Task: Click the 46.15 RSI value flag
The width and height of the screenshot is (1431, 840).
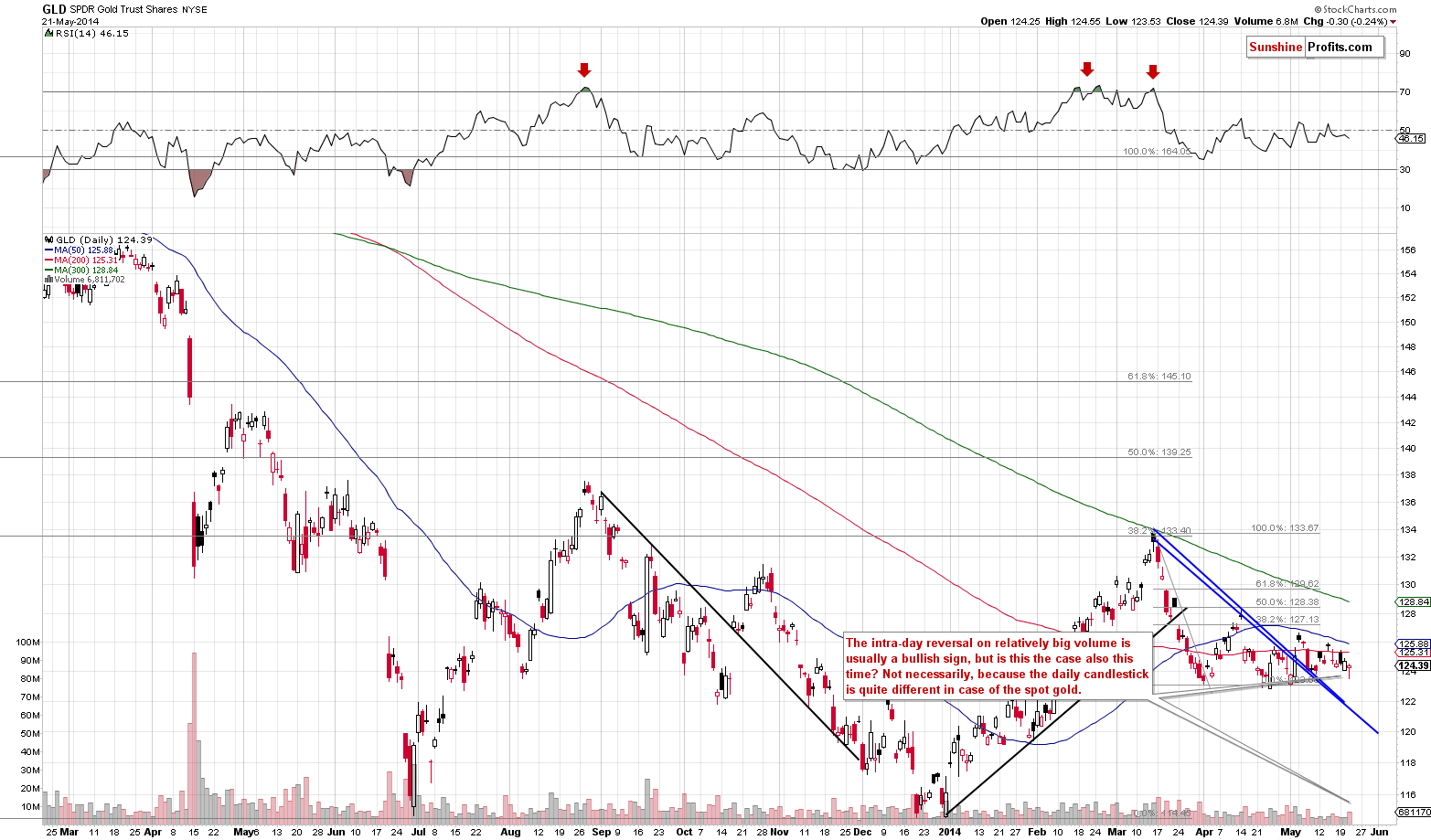Action: [x=1412, y=138]
